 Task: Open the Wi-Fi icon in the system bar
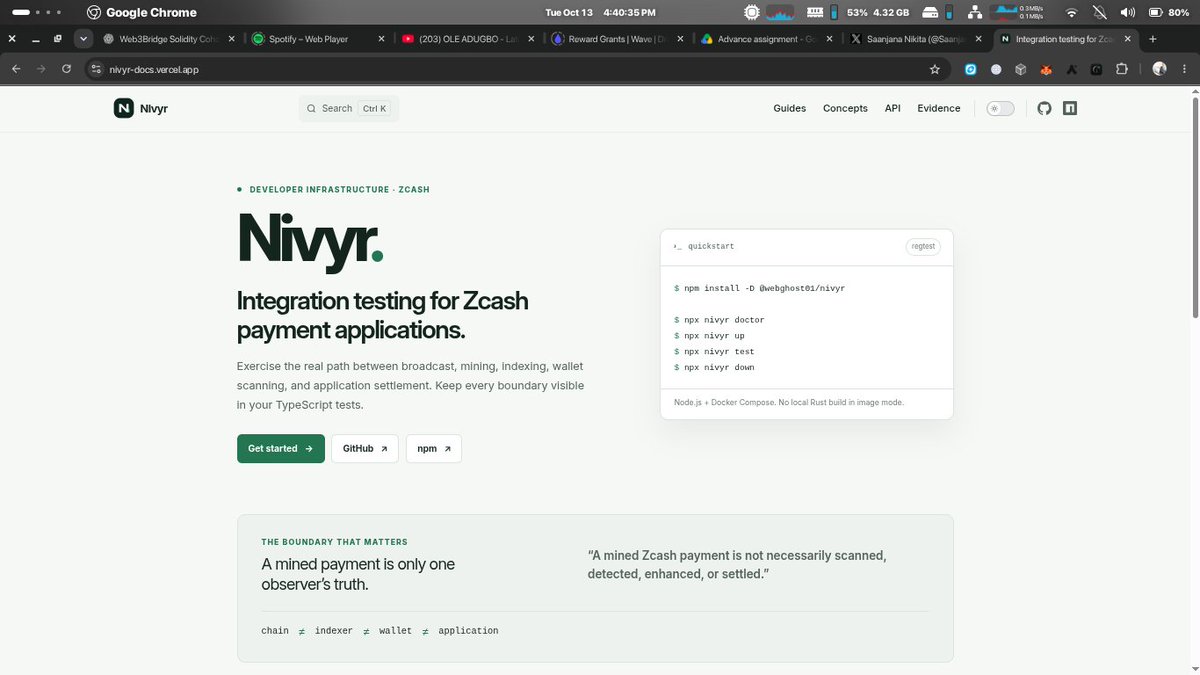(1072, 12)
